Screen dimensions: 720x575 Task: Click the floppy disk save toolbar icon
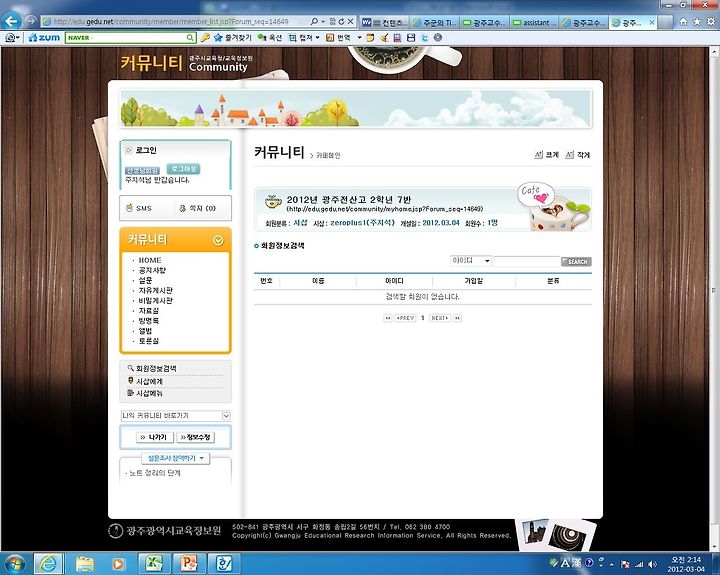(x=411, y=38)
